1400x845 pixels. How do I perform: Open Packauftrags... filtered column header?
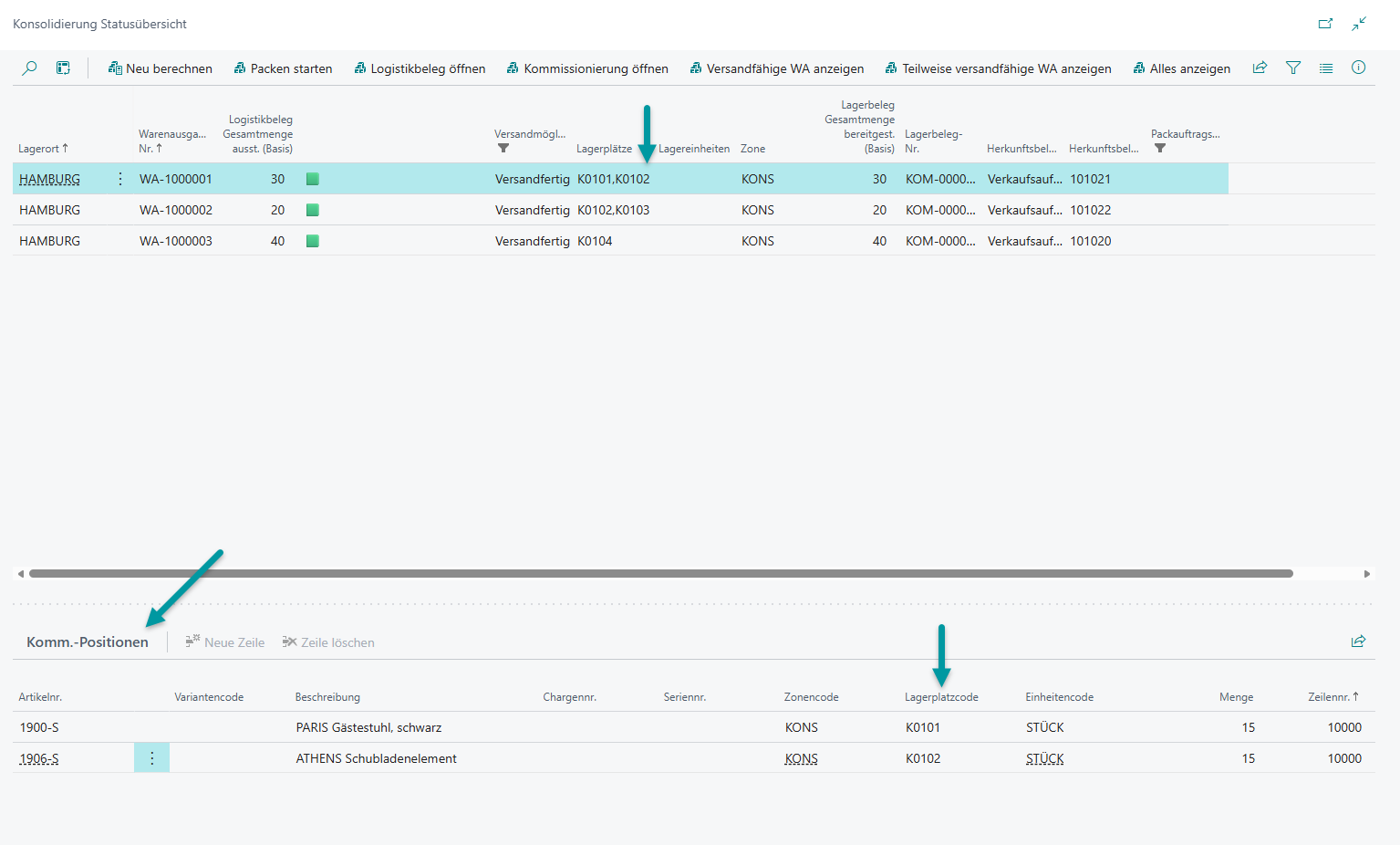[1186, 141]
